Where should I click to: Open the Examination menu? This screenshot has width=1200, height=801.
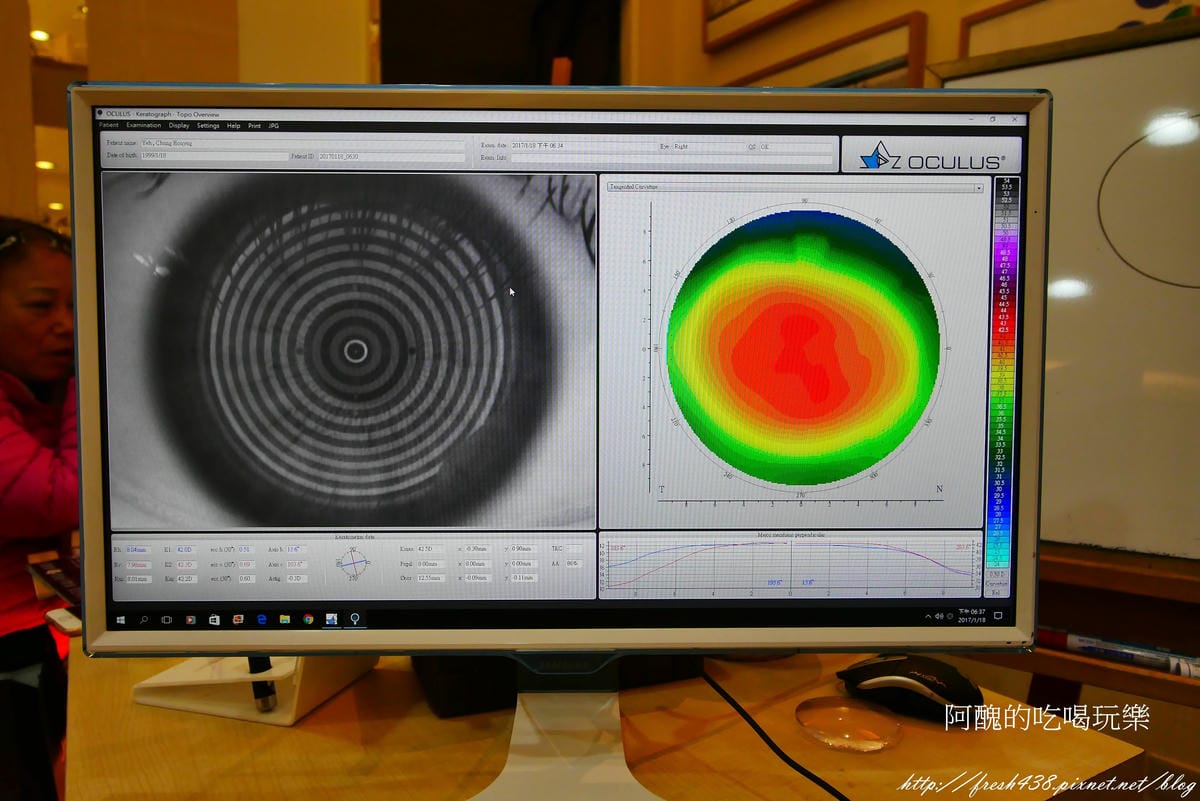(144, 125)
